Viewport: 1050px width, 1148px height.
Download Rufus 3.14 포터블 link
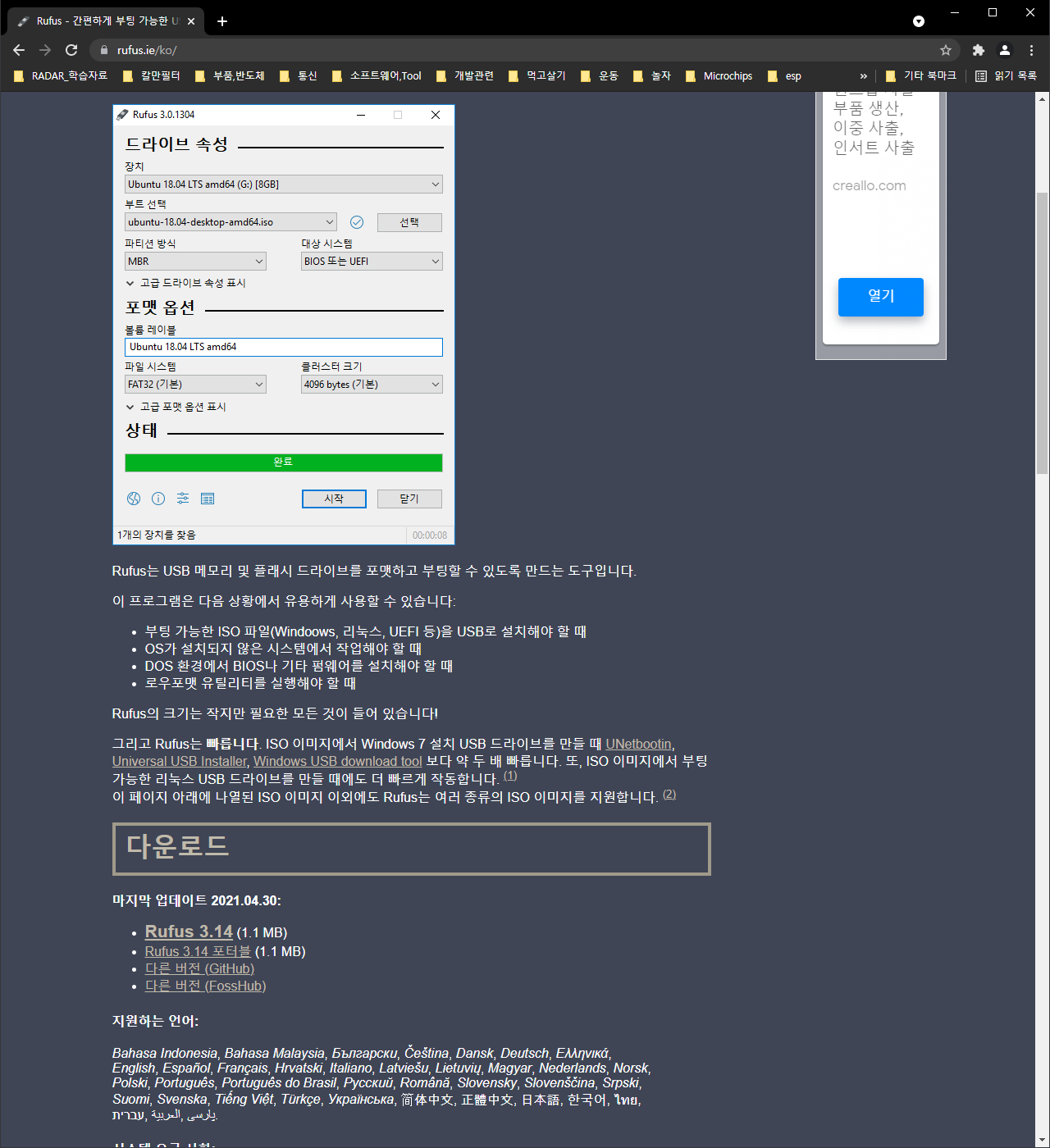coord(198,951)
